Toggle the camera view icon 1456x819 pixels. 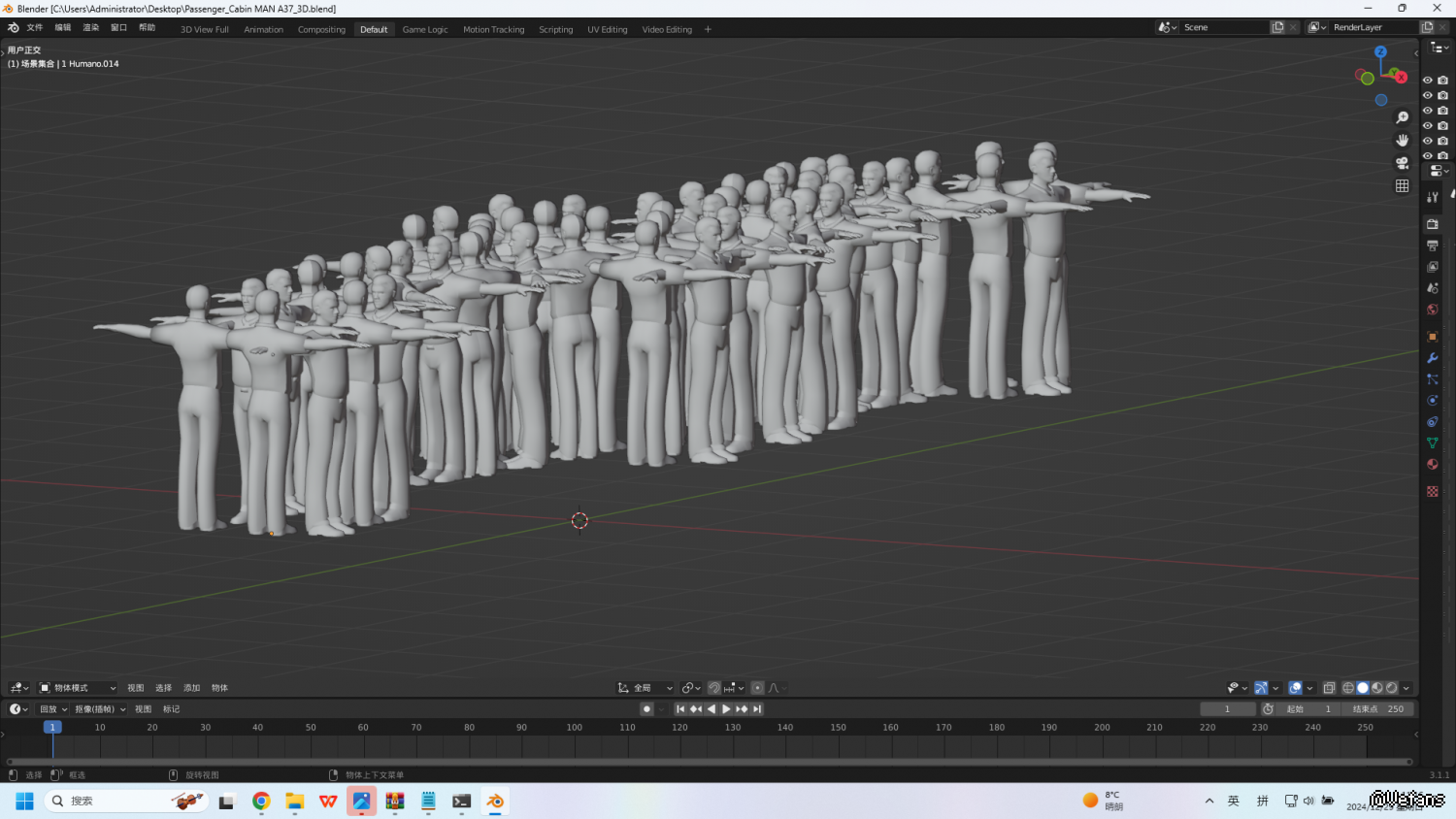[x=1402, y=163]
